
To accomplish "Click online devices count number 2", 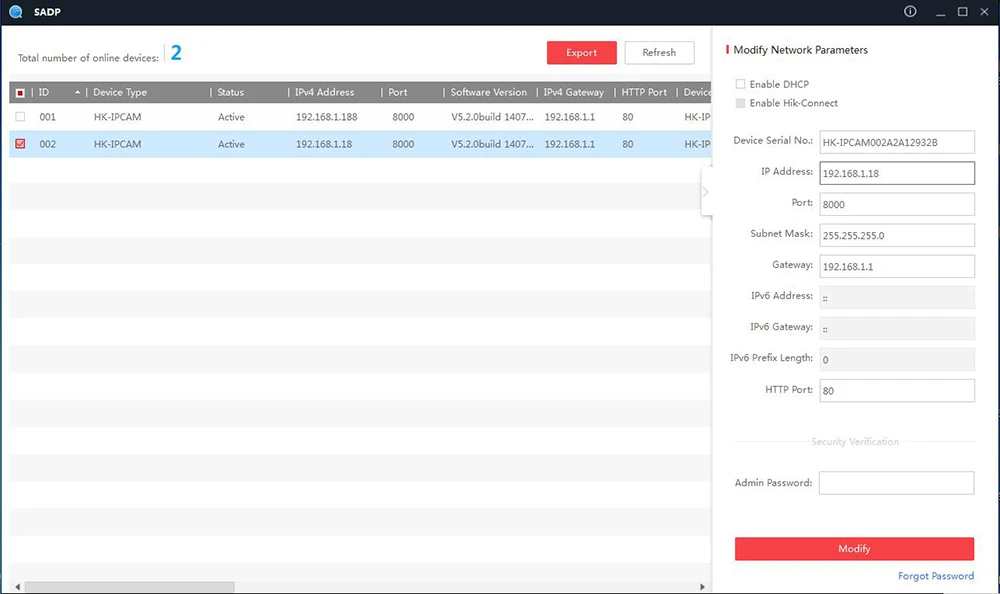I will 176,53.
